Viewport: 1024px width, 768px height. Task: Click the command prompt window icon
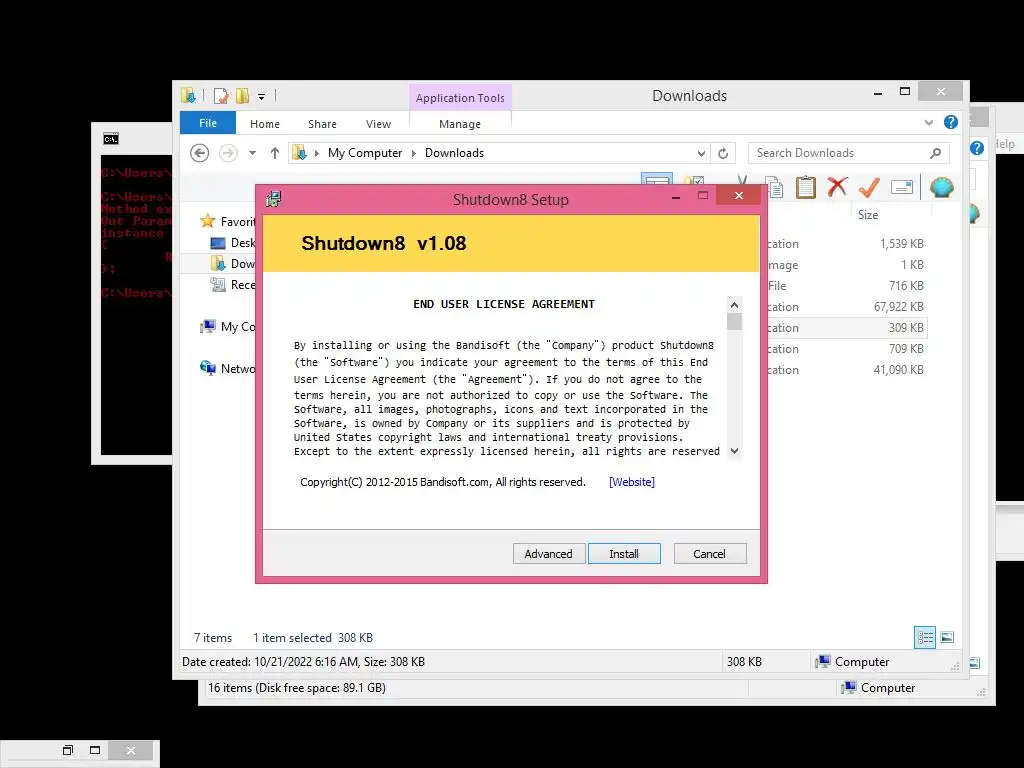coord(111,138)
